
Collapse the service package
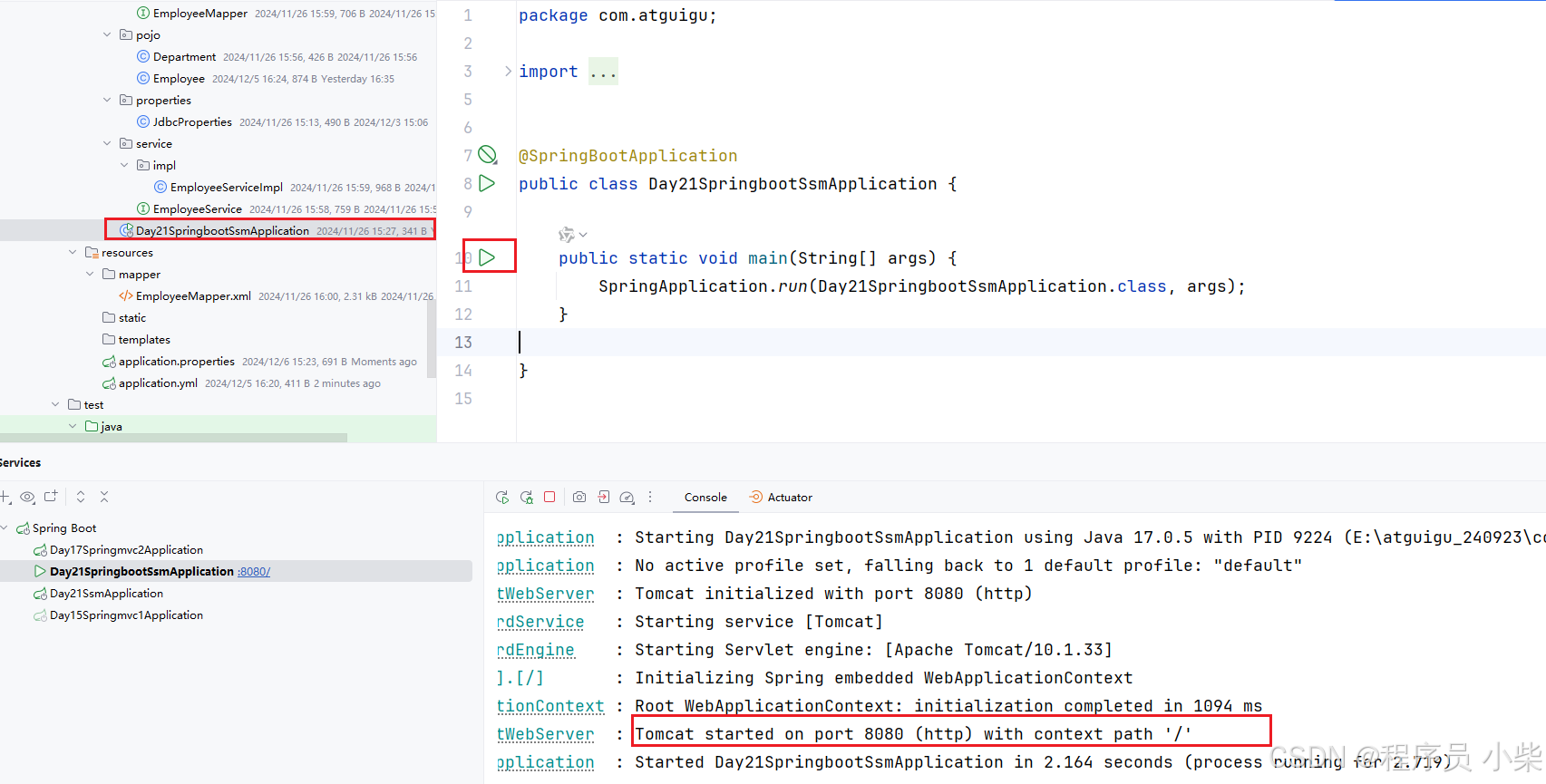(x=107, y=143)
